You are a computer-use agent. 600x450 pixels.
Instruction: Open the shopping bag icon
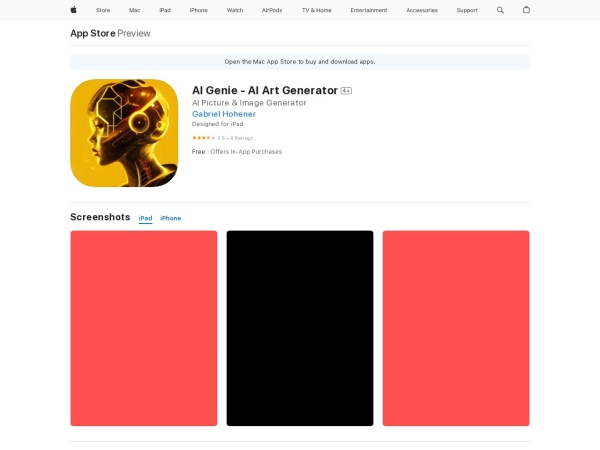tap(527, 10)
